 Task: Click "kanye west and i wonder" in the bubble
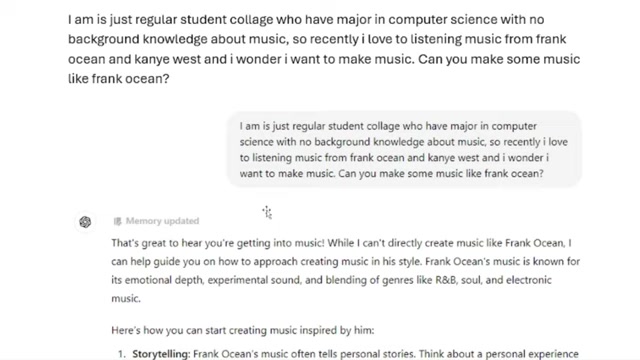point(487,158)
